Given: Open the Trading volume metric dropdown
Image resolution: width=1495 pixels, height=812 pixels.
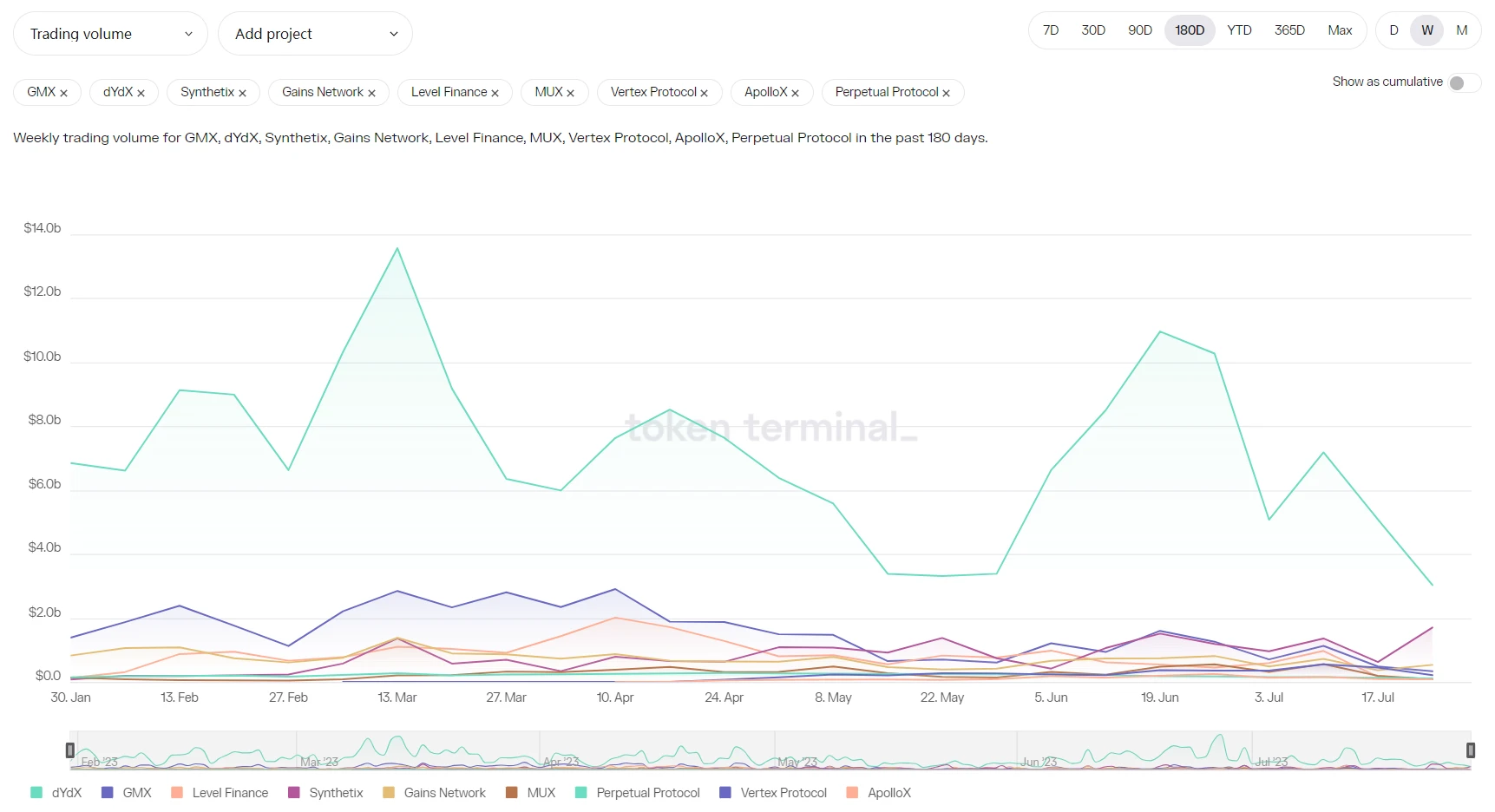Looking at the screenshot, I should pyautogui.click(x=110, y=34).
